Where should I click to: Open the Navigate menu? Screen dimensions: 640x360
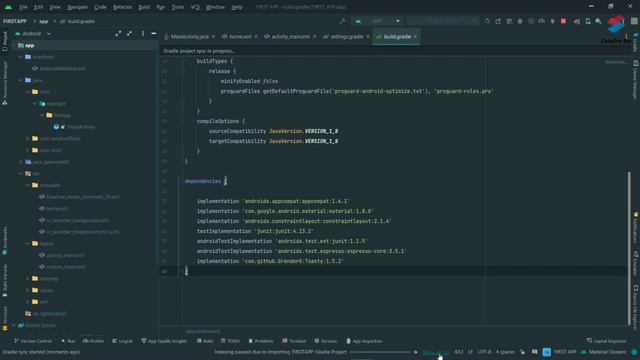[77, 7]
